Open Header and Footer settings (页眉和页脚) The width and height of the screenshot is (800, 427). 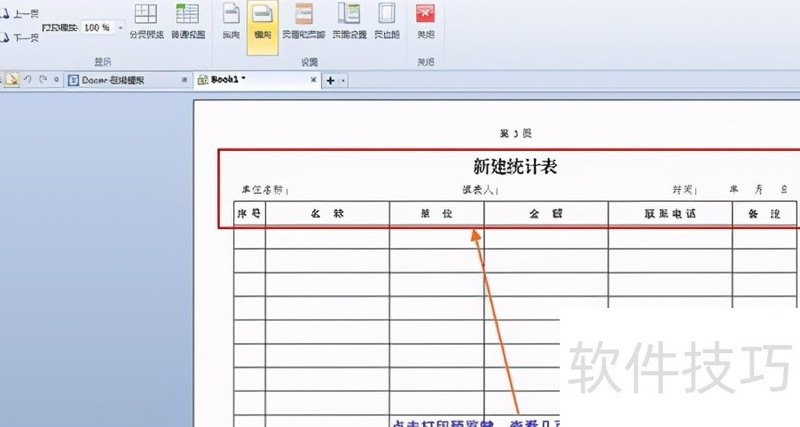point(304,22)
